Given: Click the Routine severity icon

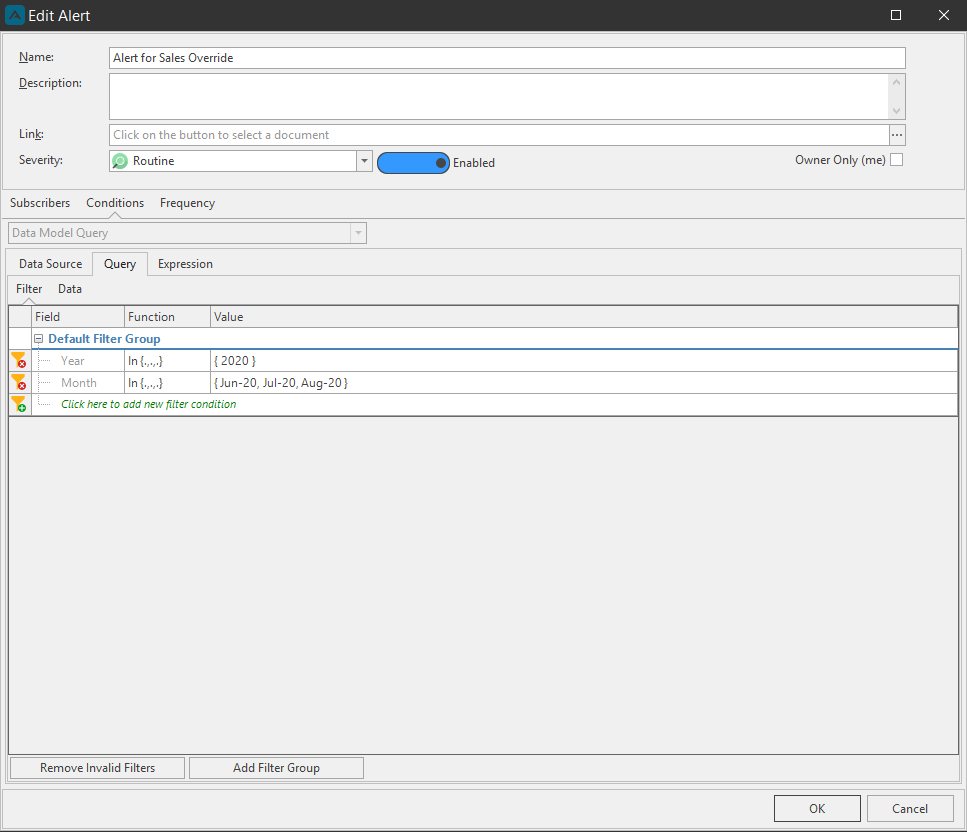Looking at the screenshot, I should coord(120,161).
